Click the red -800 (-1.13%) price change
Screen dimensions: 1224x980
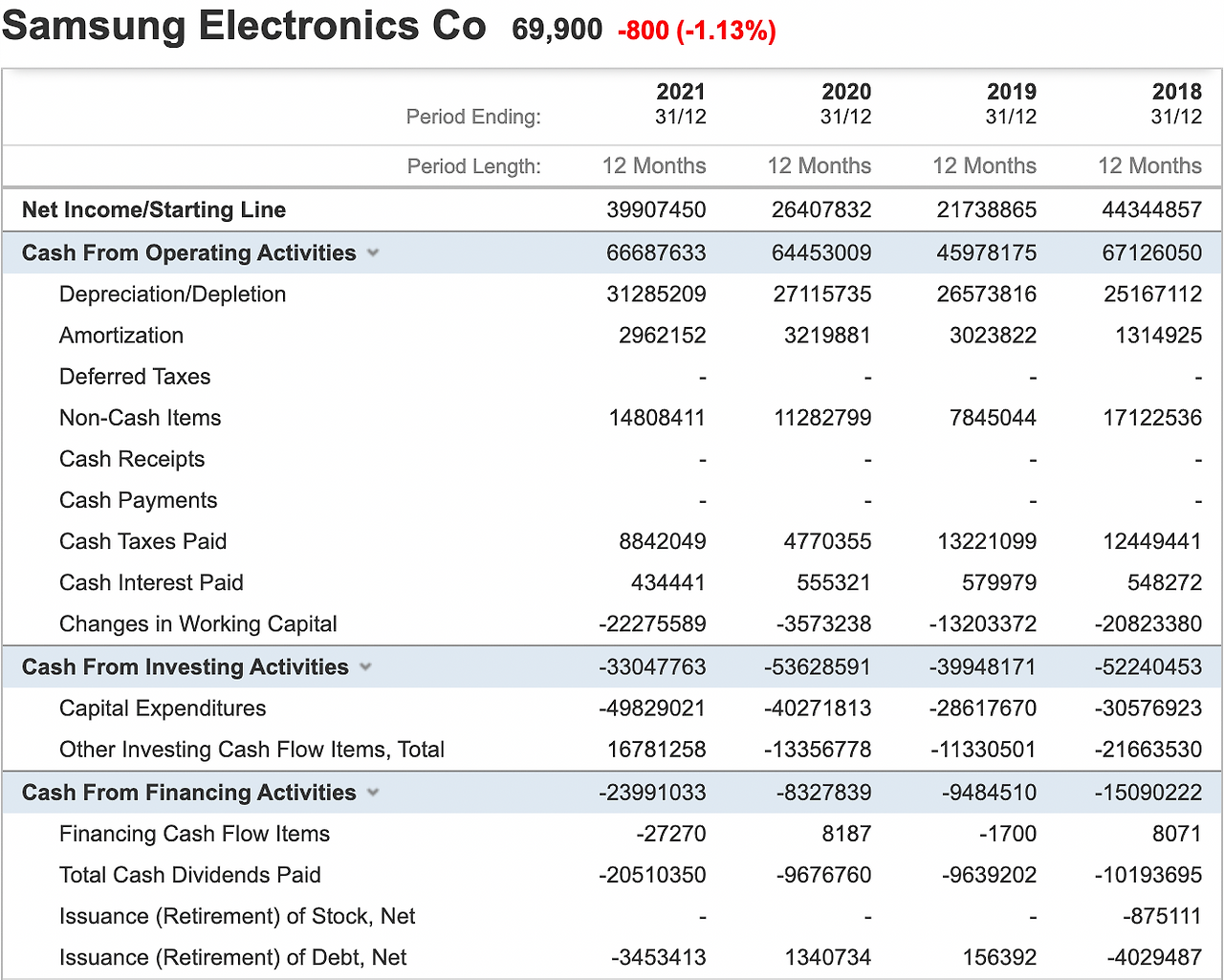697,31
